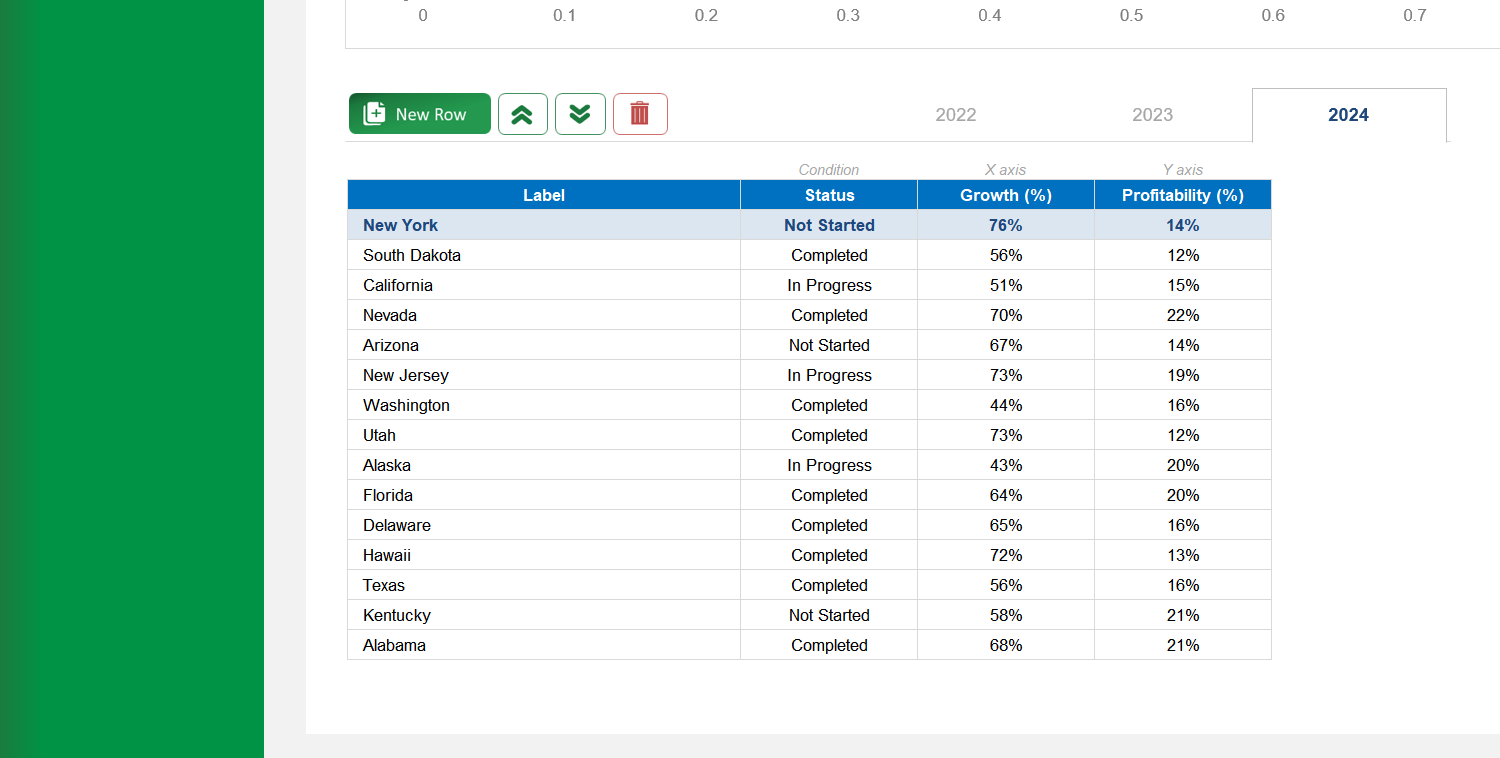Select the 2024 data tab

pyautogui.click(x=1349, y=115)
